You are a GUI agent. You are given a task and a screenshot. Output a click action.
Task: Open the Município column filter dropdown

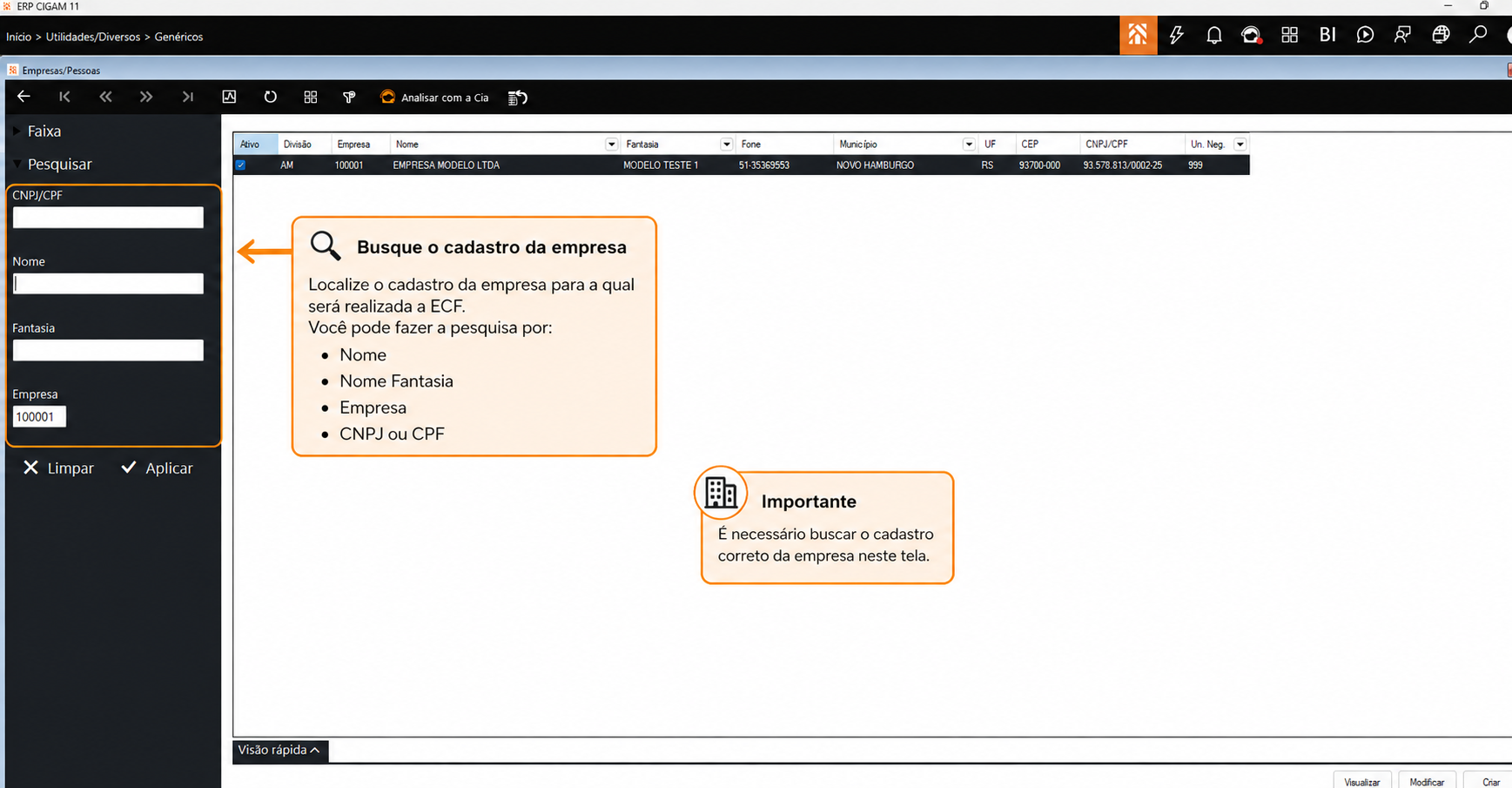(969, 145)
